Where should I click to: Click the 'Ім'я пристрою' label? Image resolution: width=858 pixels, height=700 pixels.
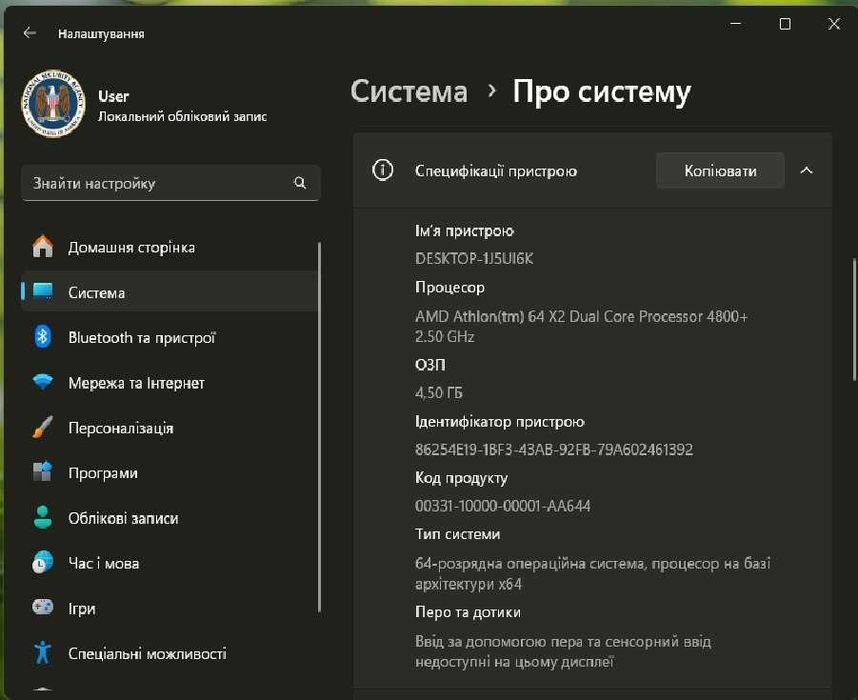tap(464, 231)
